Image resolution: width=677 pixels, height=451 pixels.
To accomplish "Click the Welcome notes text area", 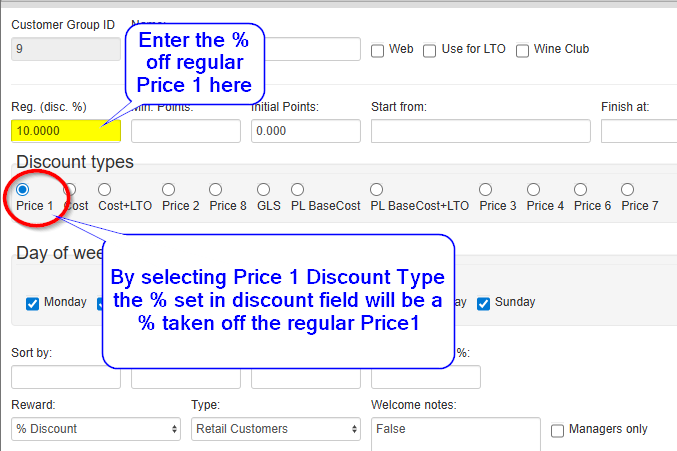I will 456,434.
